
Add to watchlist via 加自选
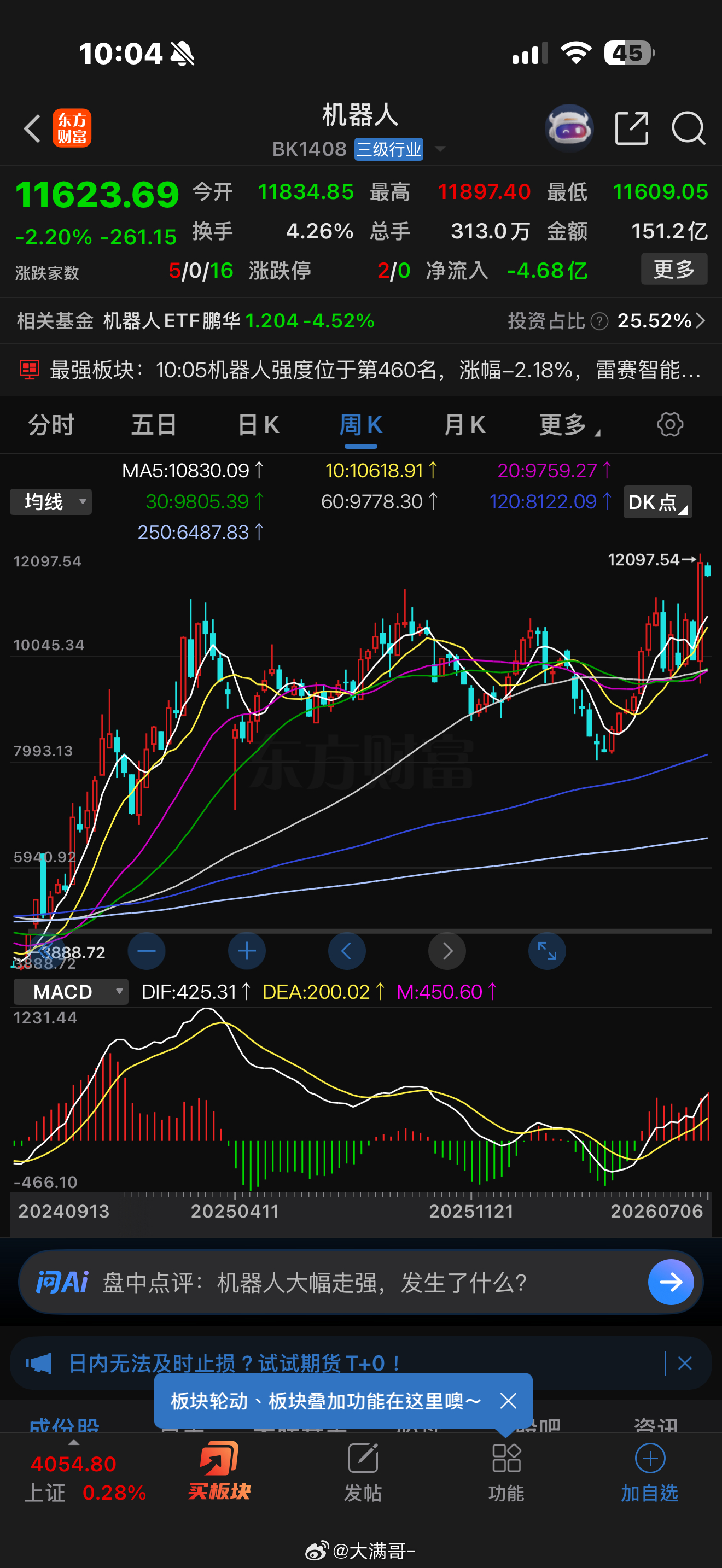(650, 1473)
